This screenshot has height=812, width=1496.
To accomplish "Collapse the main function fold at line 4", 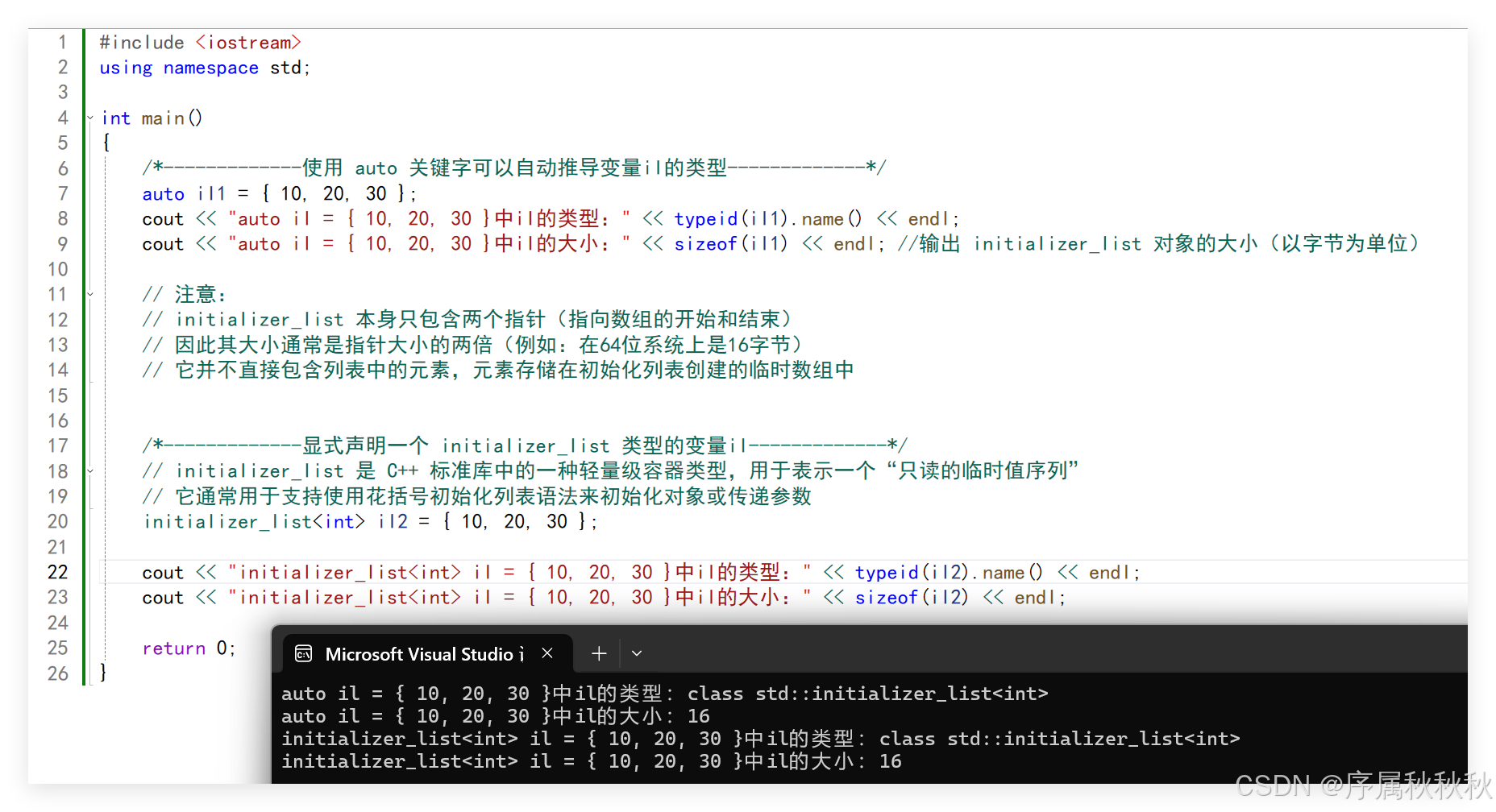I will pos(90,118).
